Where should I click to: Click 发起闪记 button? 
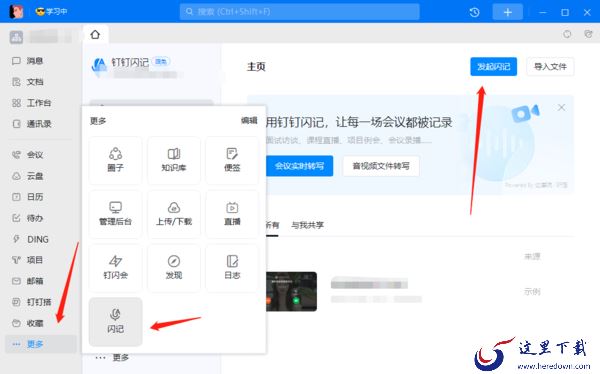(x=494, y=67)
